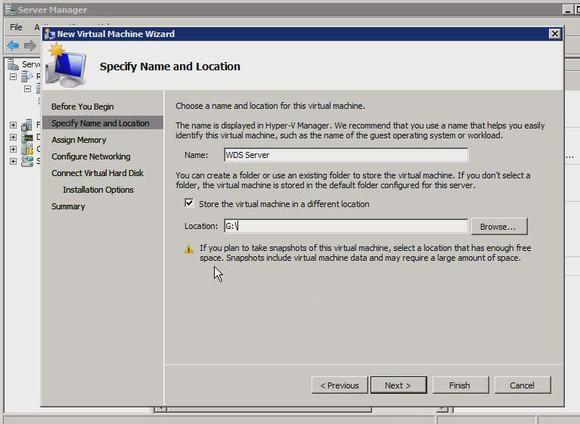The width and height of the screenshot is (580, 424).
Task: Click the 'Location:' label
Action: click(x=201, y=226)
